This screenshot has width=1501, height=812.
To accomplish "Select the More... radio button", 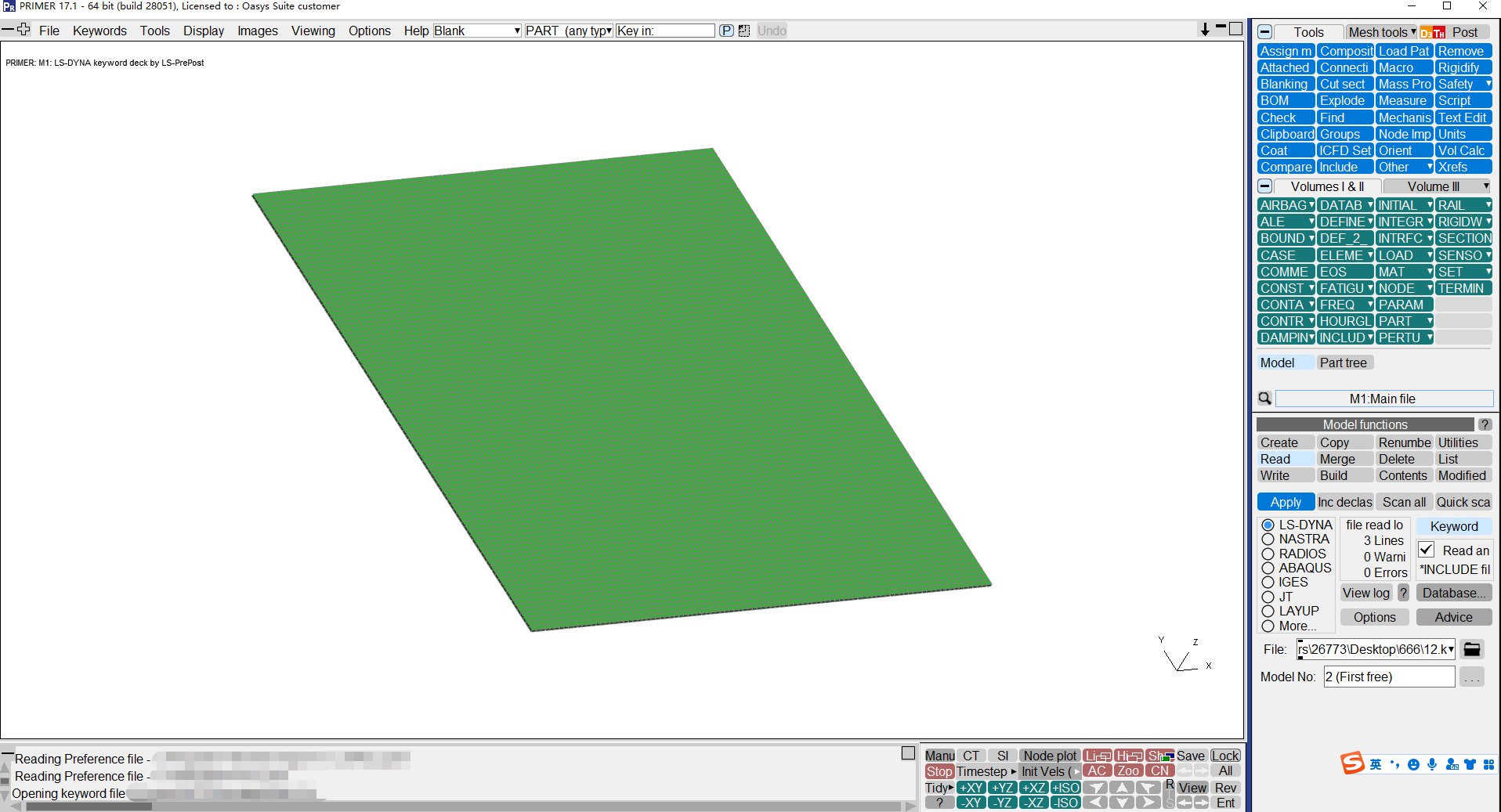I will [1268, 626].
